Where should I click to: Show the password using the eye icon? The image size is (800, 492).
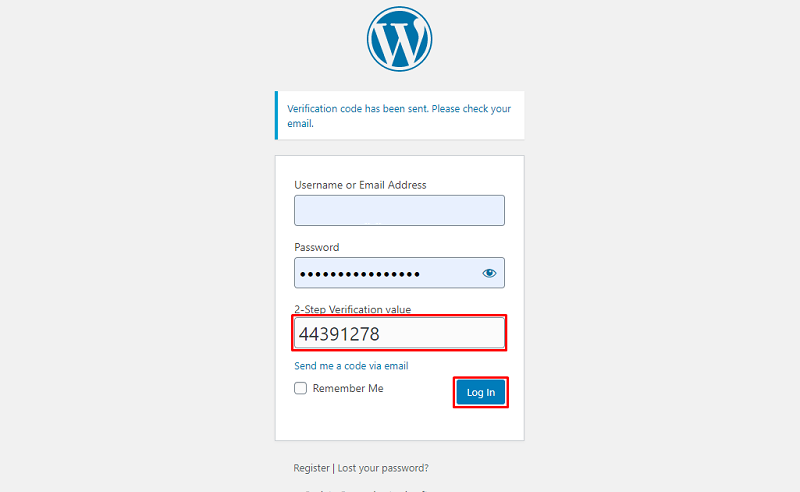pos(489,273)
